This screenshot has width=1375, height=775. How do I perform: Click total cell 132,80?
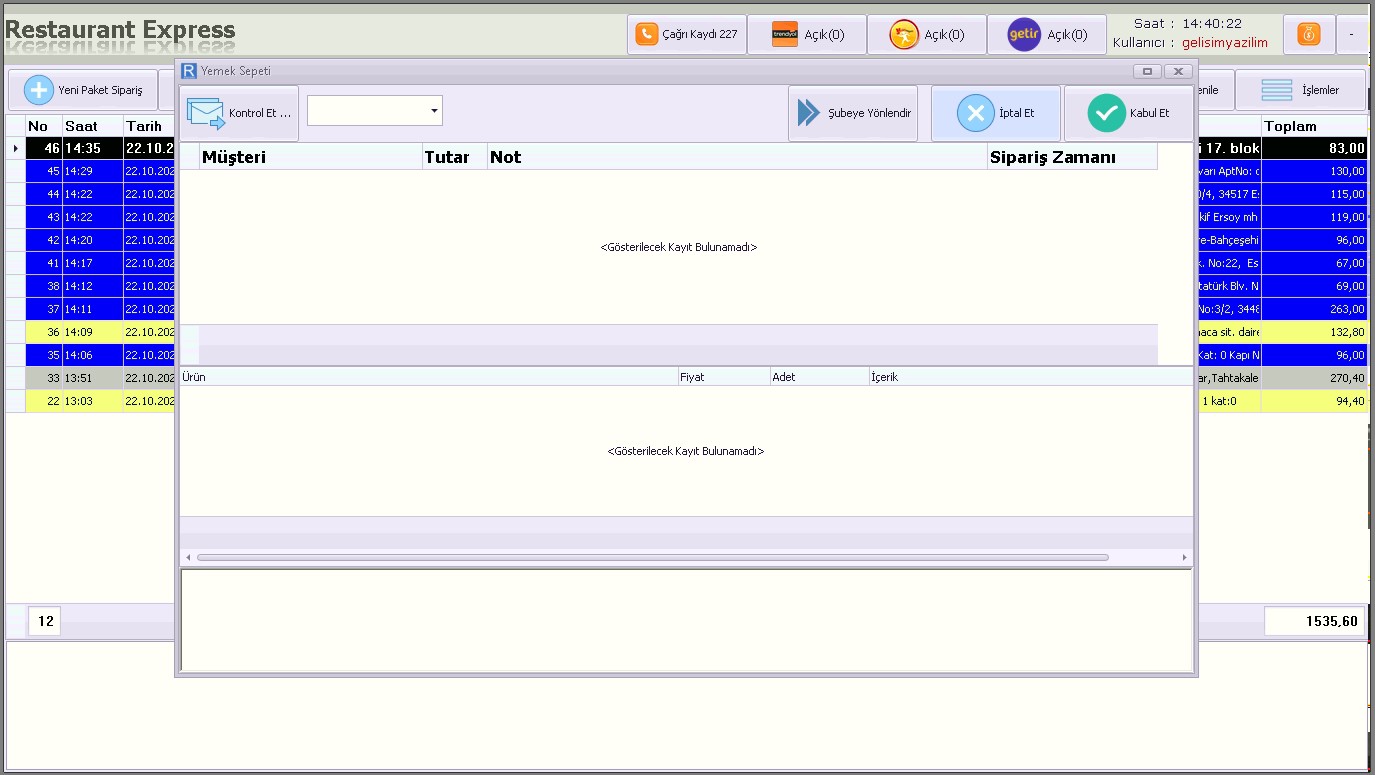click(1314, 332)
